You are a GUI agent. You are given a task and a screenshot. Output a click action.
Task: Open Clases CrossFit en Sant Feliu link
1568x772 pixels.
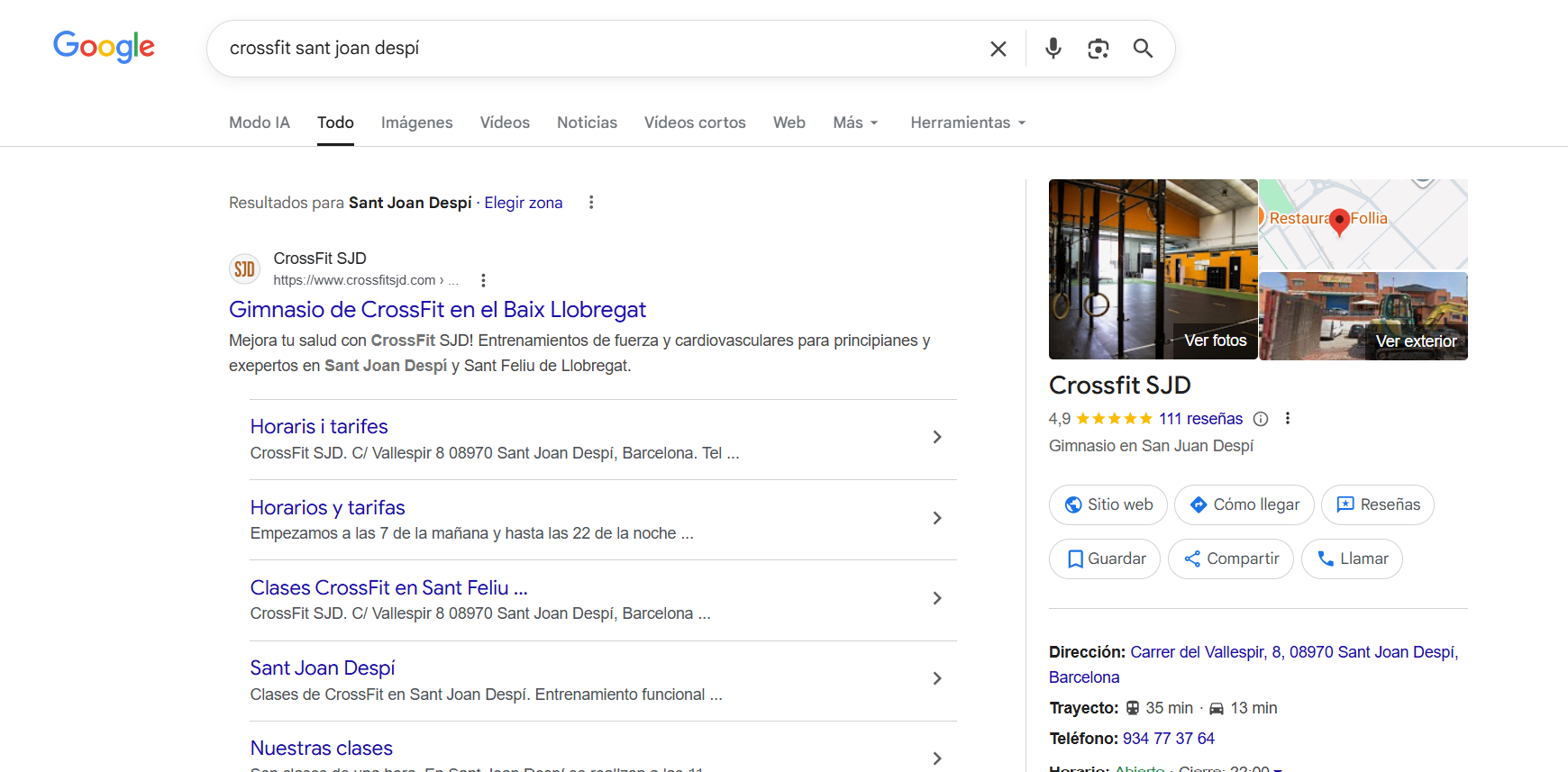pos(389,588)
